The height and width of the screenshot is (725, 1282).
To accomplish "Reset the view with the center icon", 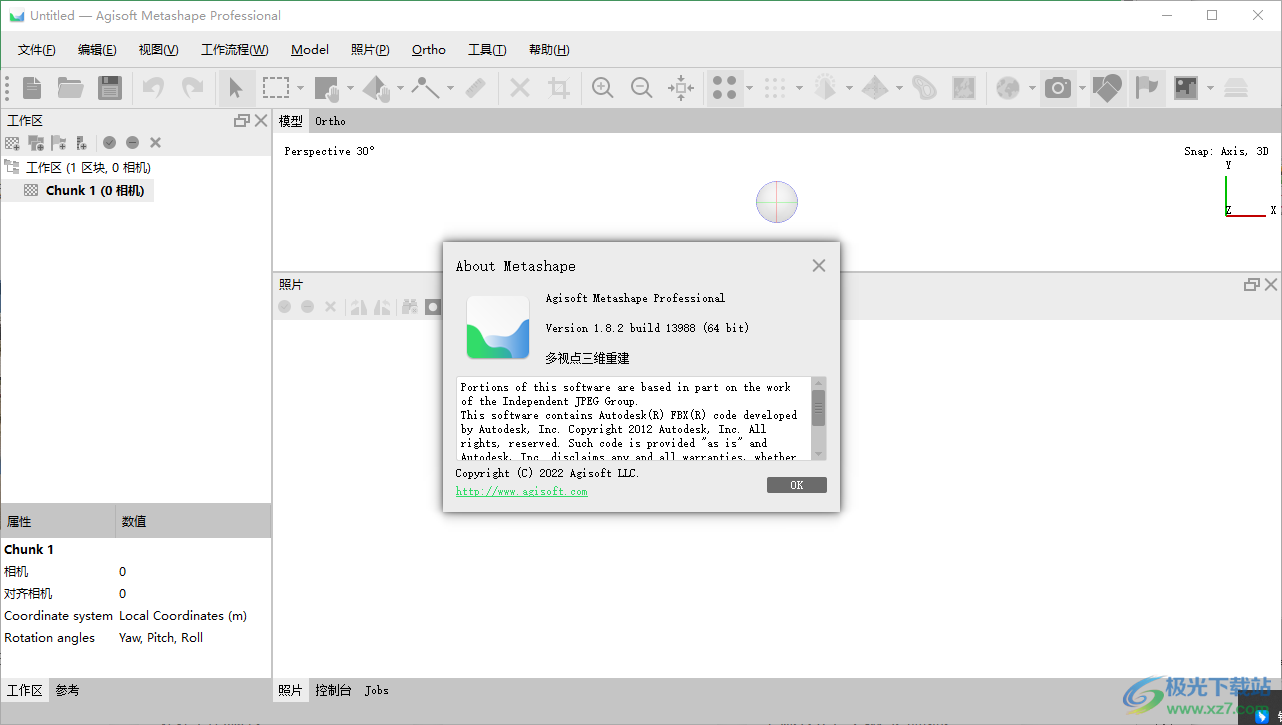I will click(681, 88).
